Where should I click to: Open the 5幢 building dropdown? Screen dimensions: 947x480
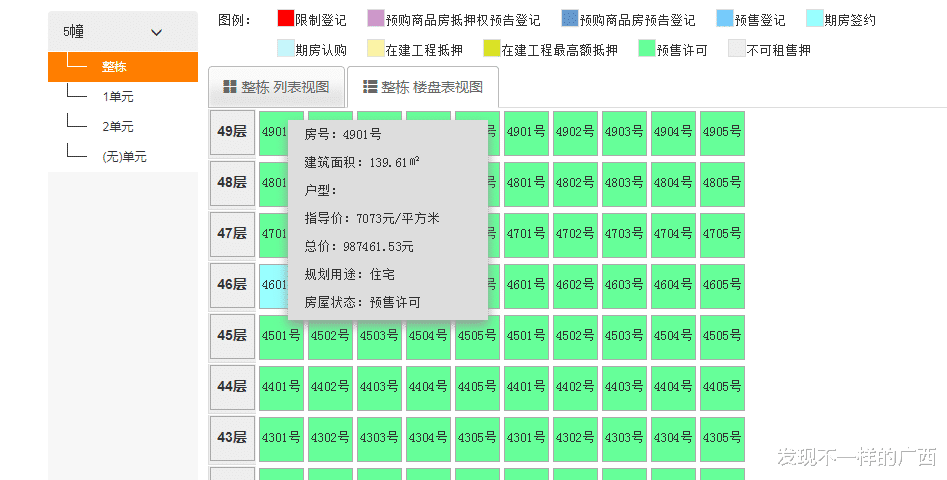(123, 31)
